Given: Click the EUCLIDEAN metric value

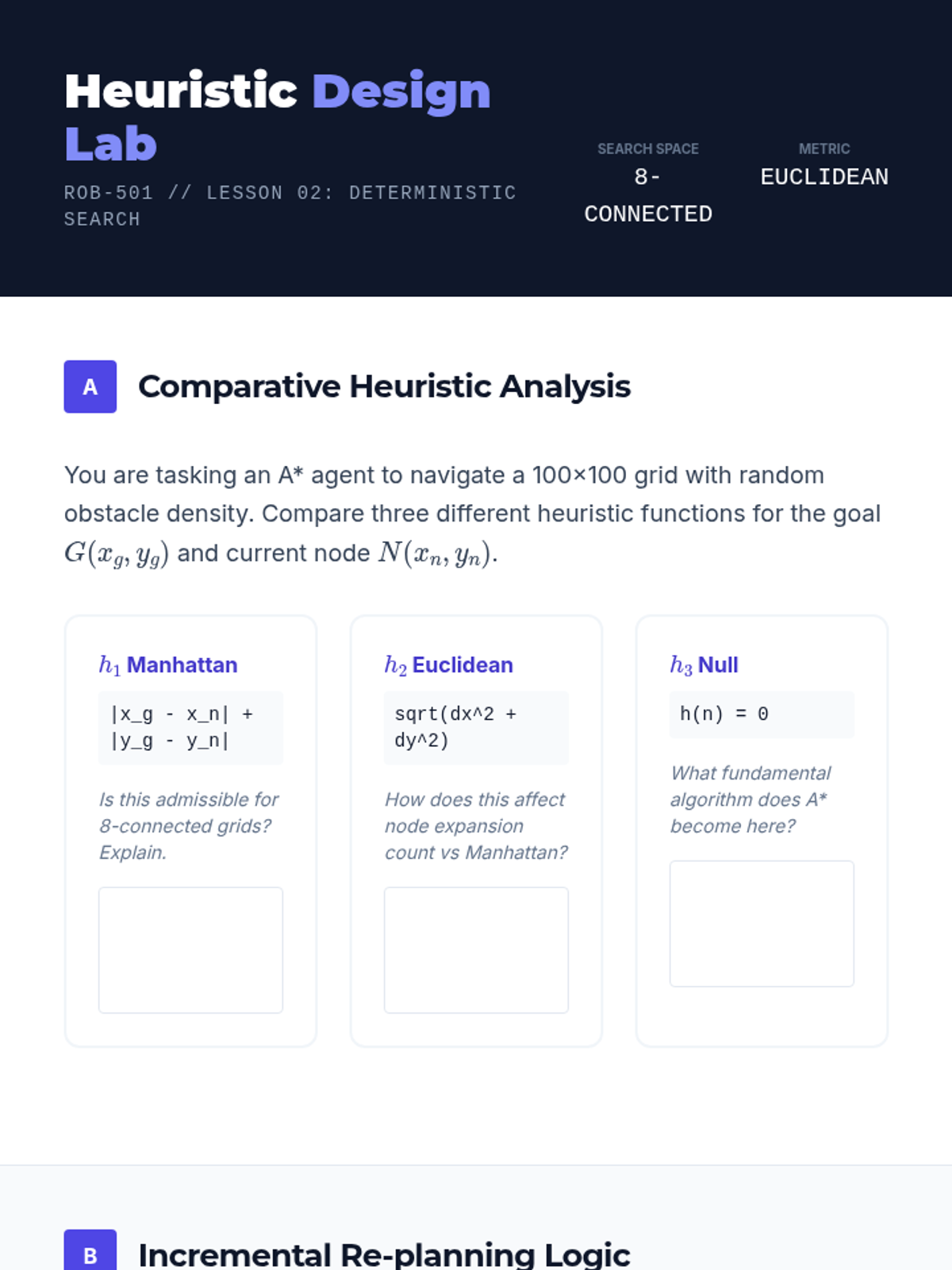Looking at the screenshot, I should coord(823,177).
